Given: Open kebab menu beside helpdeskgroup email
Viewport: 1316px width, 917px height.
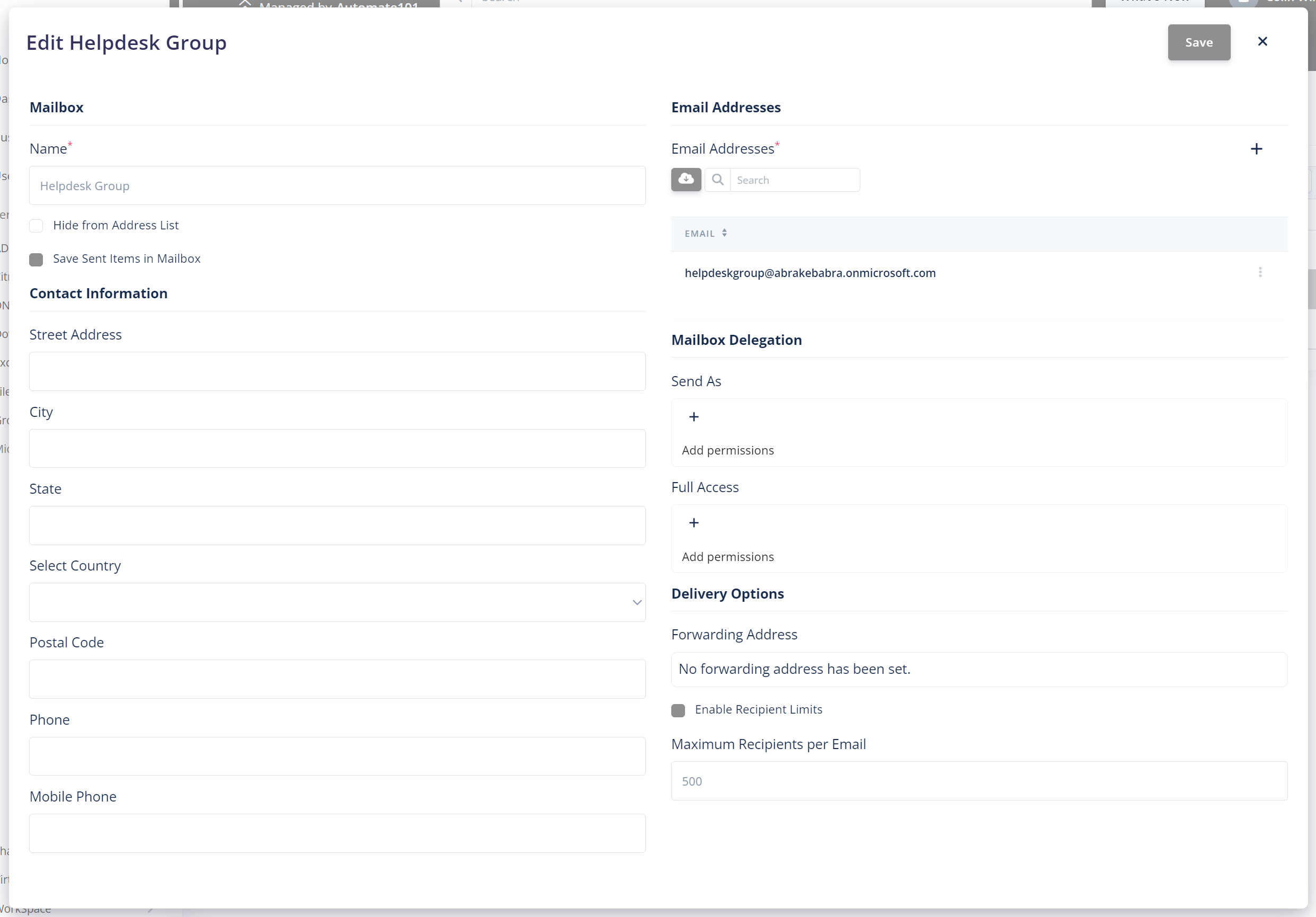Looking at the screenshot, I should coord(1260,273).
